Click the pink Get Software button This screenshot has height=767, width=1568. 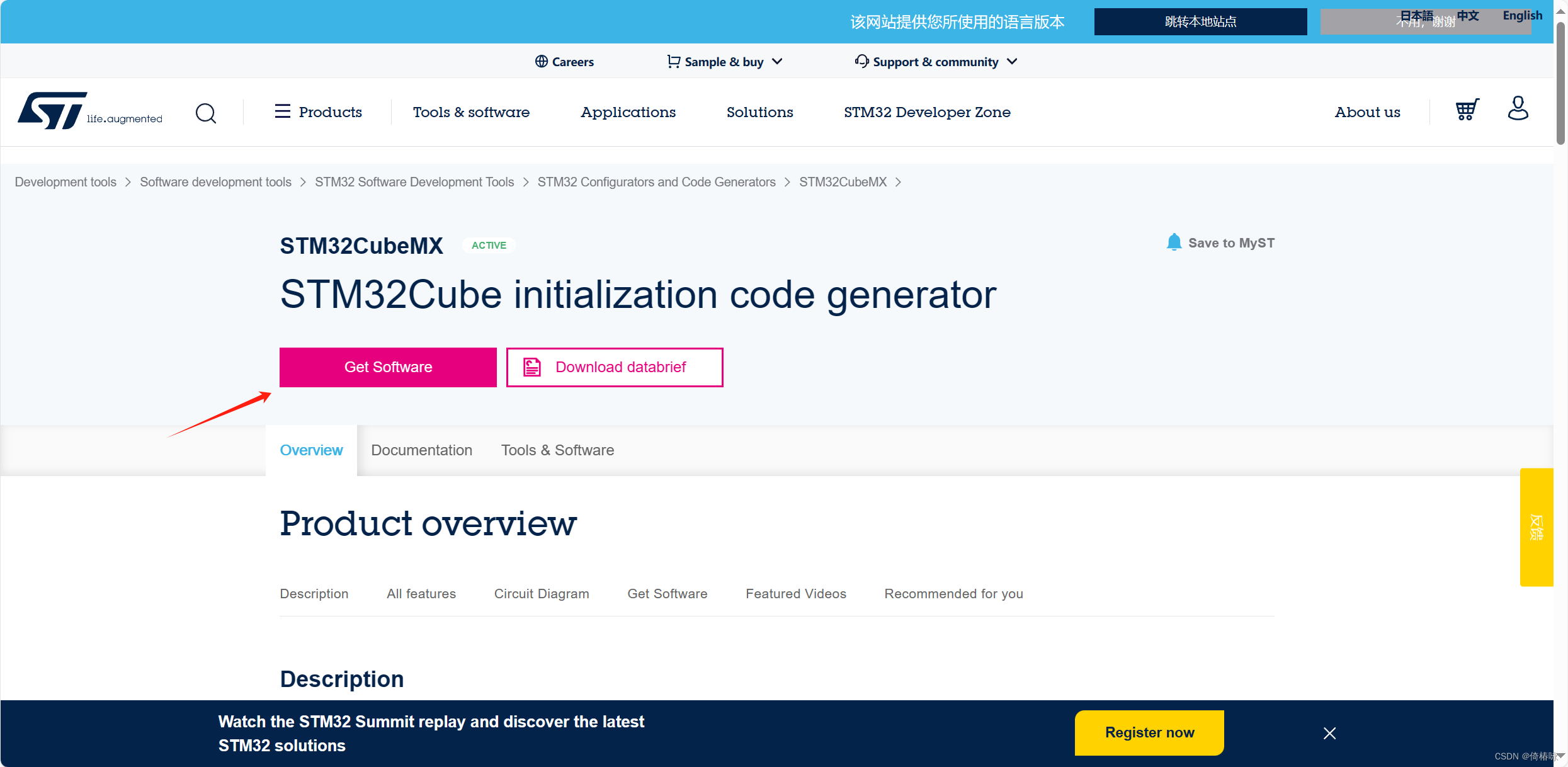(388, 367)
